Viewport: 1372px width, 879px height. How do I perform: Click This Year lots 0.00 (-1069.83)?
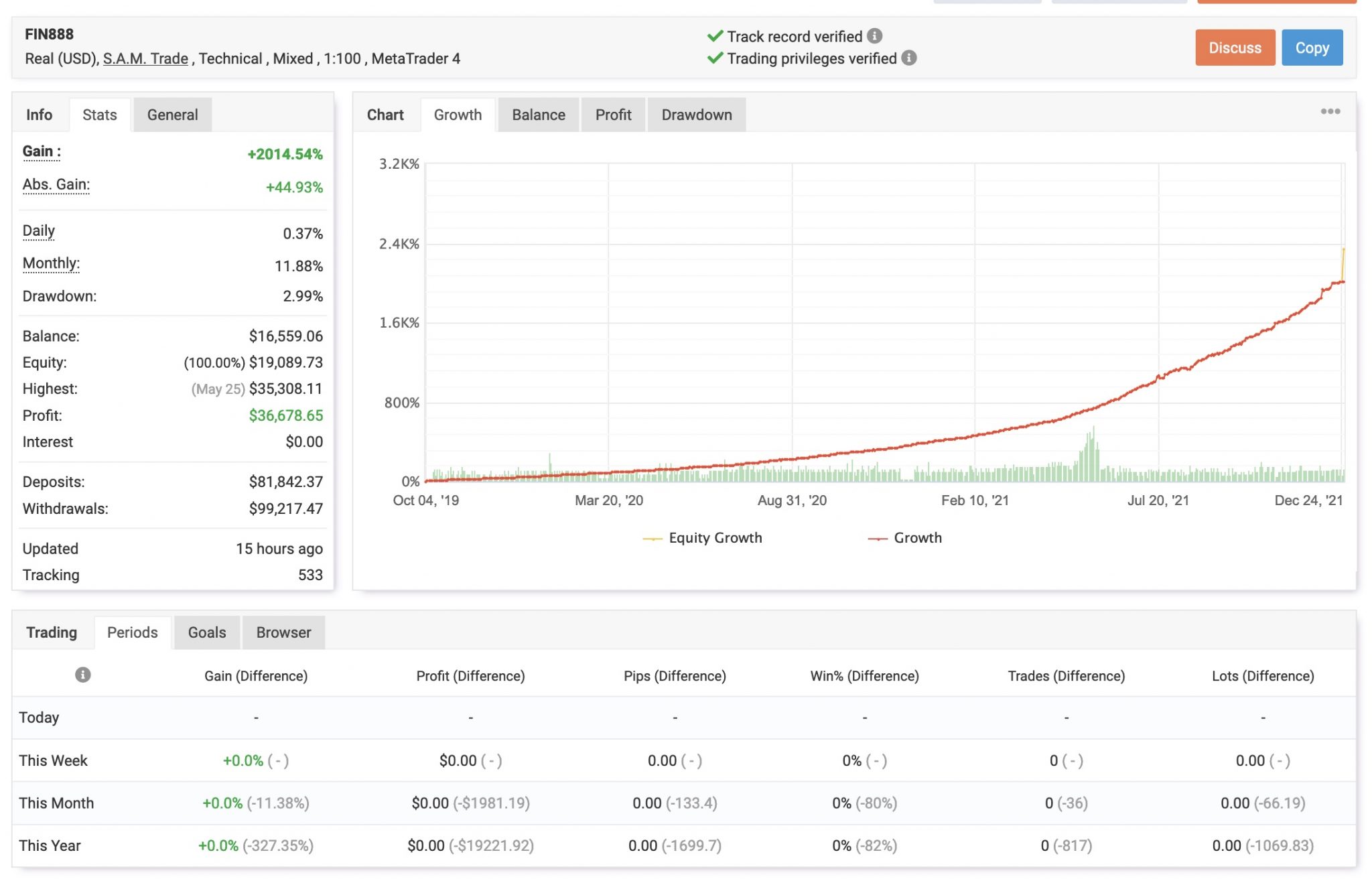click(x=1263, y=846)
